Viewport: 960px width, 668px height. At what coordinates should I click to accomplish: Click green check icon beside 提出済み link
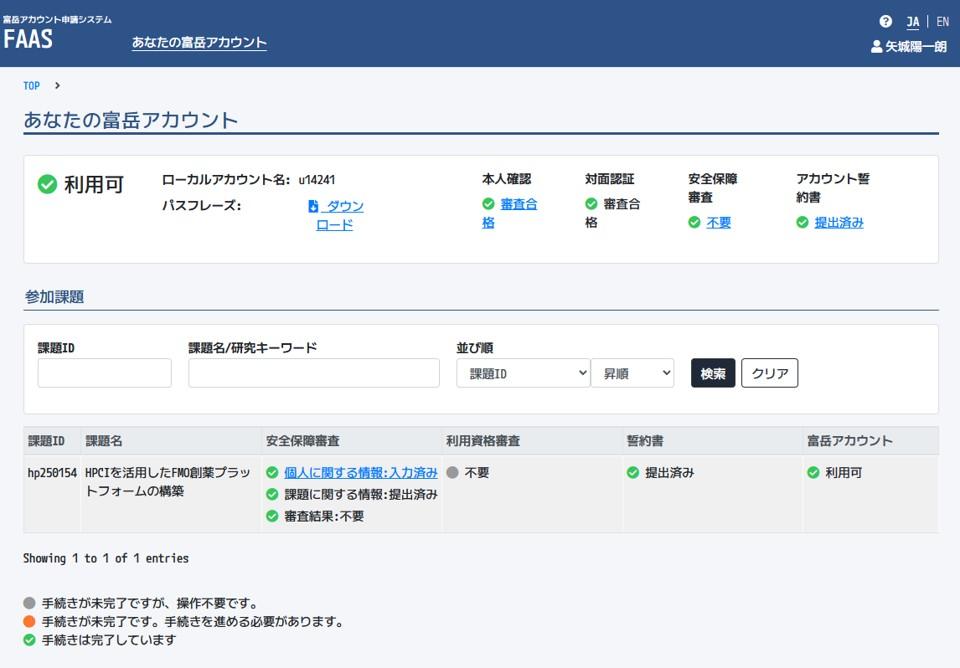pos(802,222)
